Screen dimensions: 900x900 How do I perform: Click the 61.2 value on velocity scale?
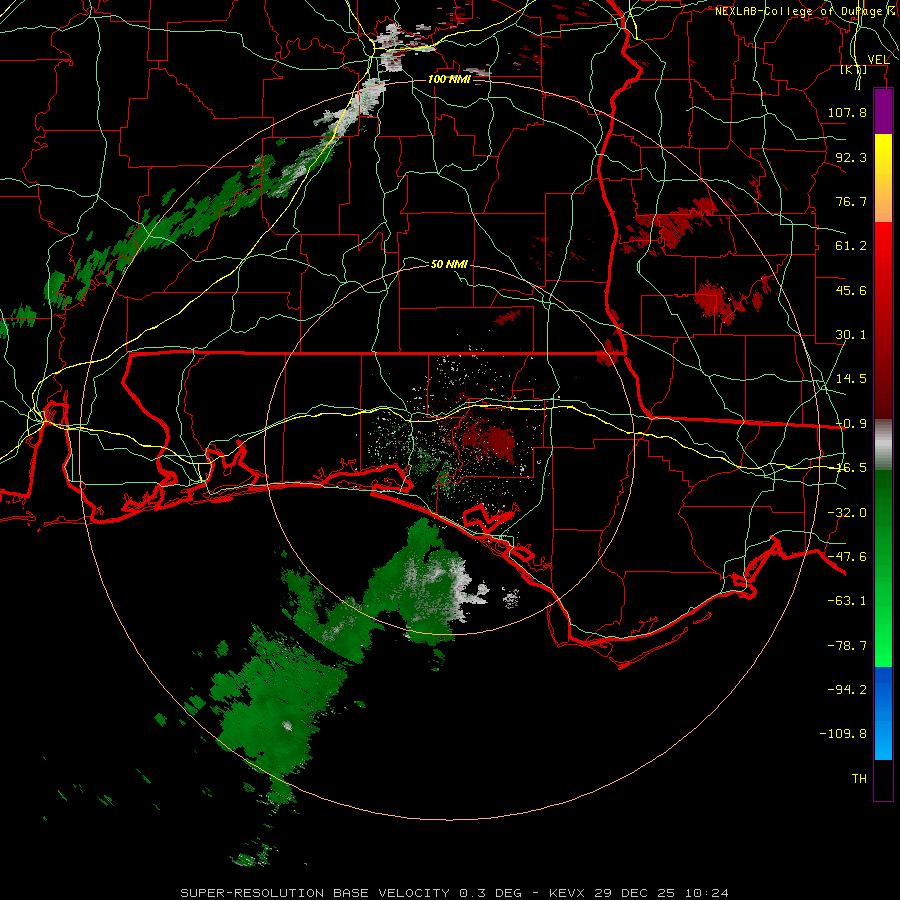(x=851, y=246)
